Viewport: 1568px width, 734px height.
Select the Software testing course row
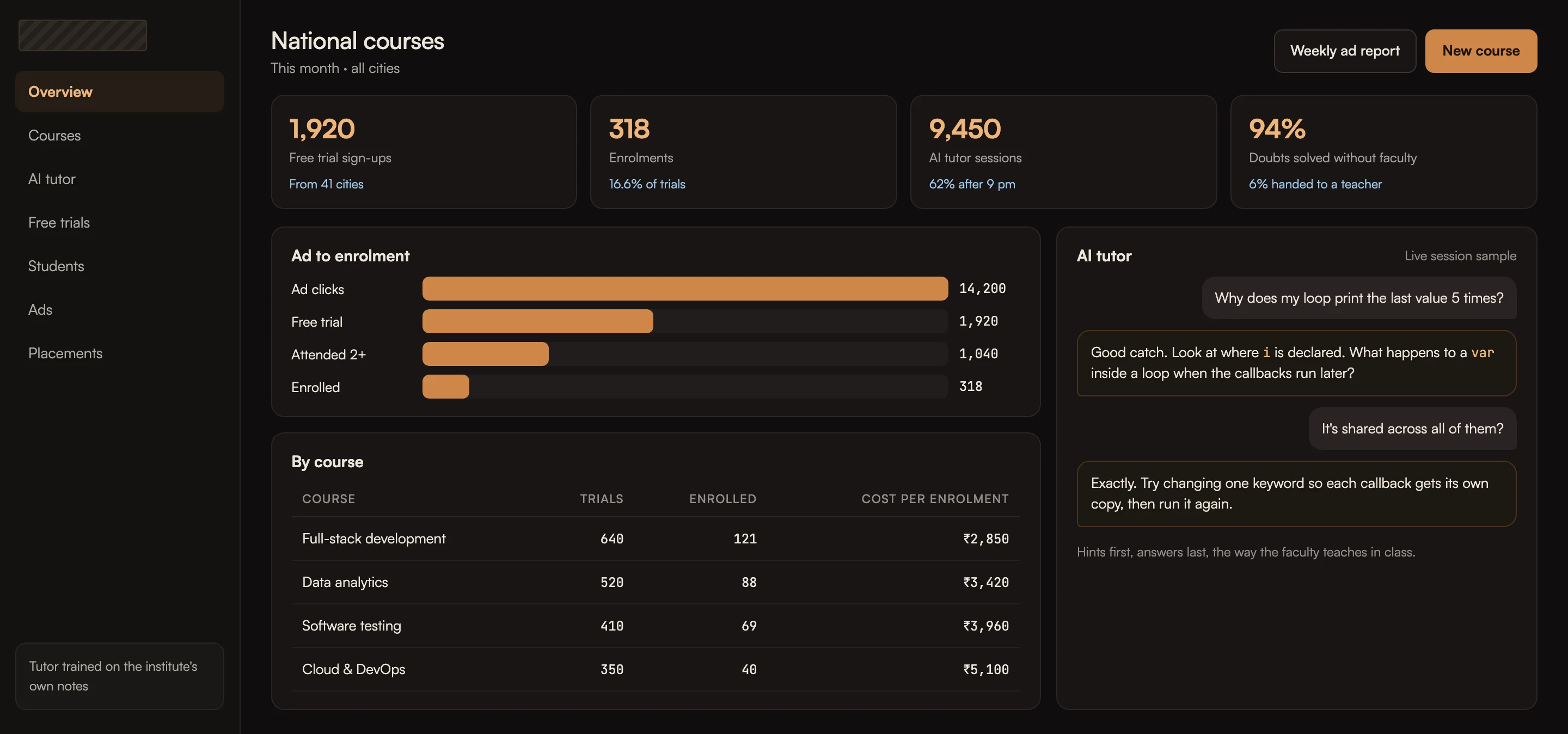click(656, 626)
